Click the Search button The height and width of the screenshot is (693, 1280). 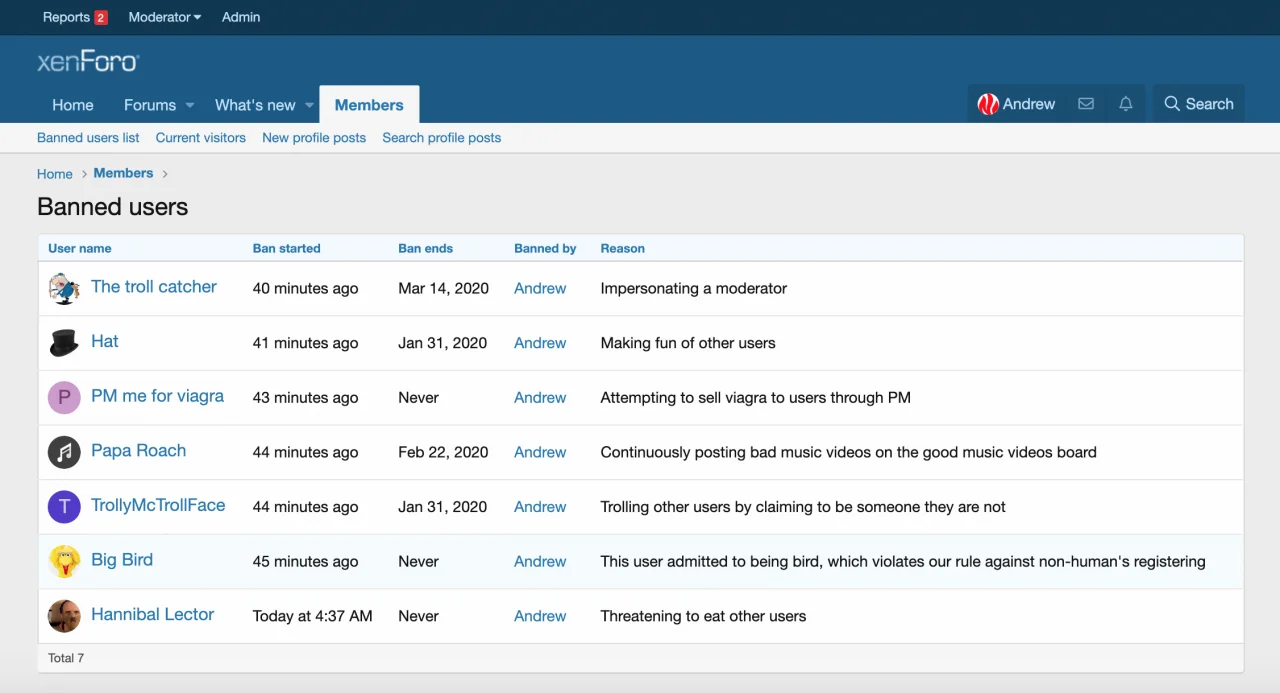point(1199,104)
